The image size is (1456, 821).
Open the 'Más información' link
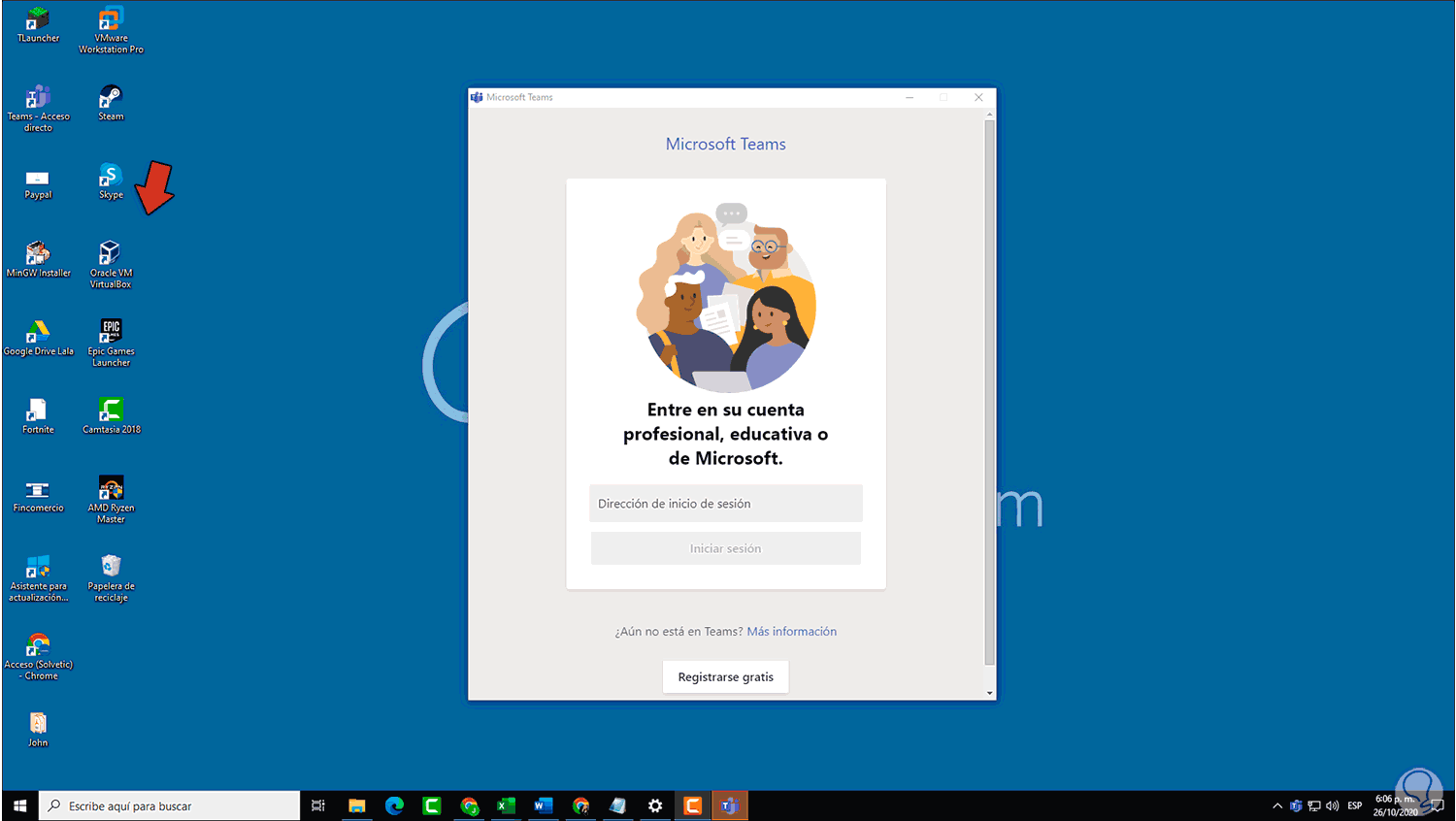(791, 631)
